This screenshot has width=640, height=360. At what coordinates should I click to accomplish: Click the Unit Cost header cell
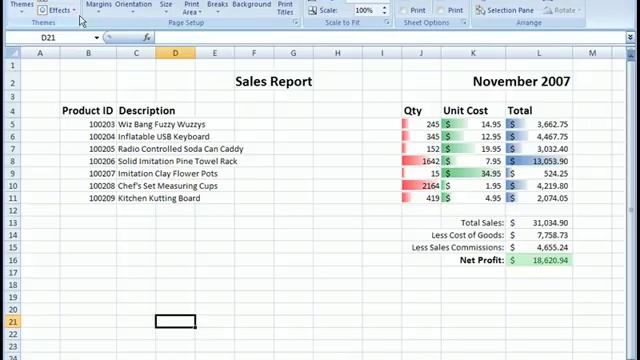coord(473,111)
